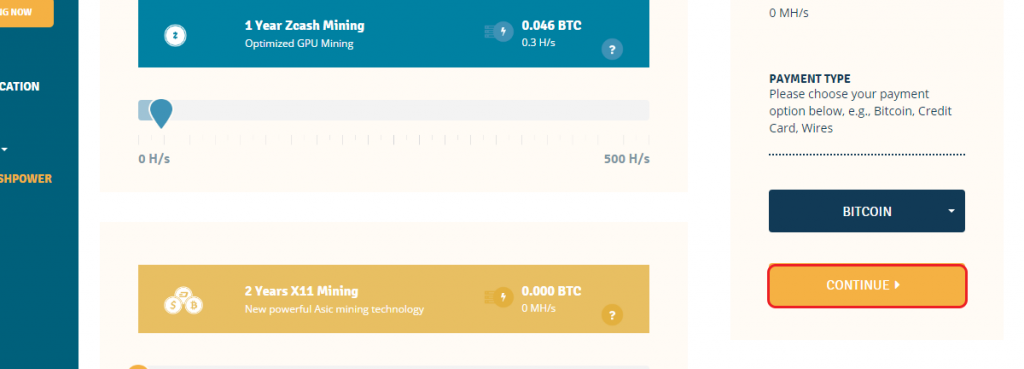Click the 1 Year Zcash Mining title
Screen dimensions: 1024x369
point(304,25)
